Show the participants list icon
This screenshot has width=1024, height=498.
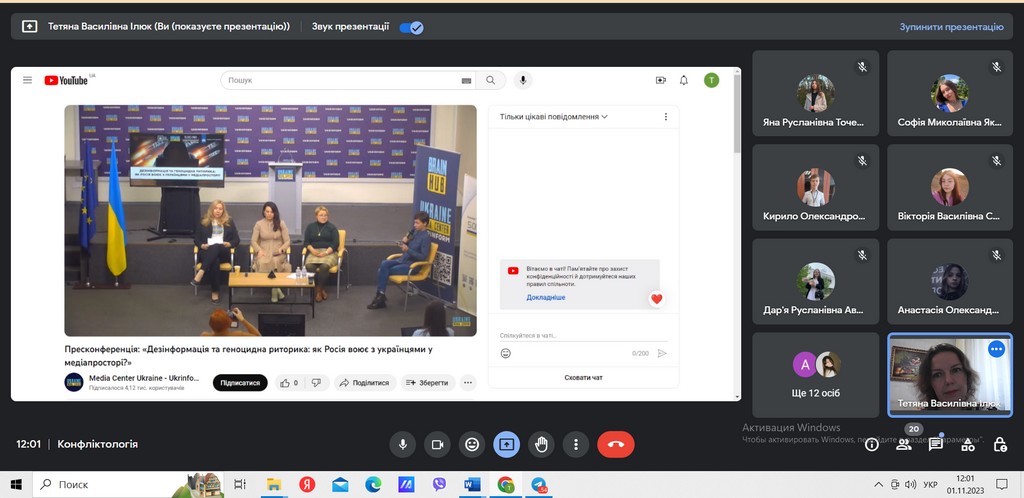click(x=903, y=444)
